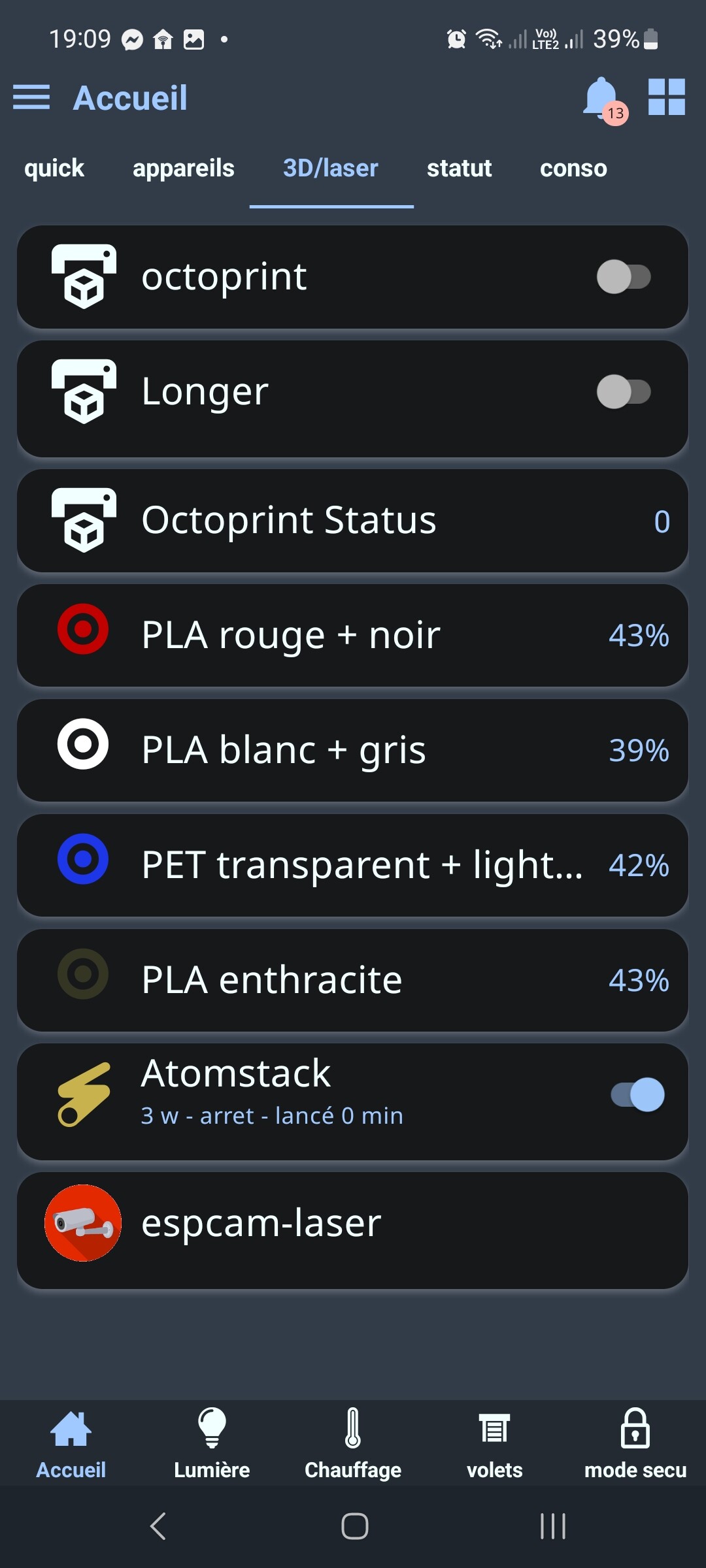Enable the Longer printer switch
This screenshot has height=1568, width=706.
(x=624, y=392)
